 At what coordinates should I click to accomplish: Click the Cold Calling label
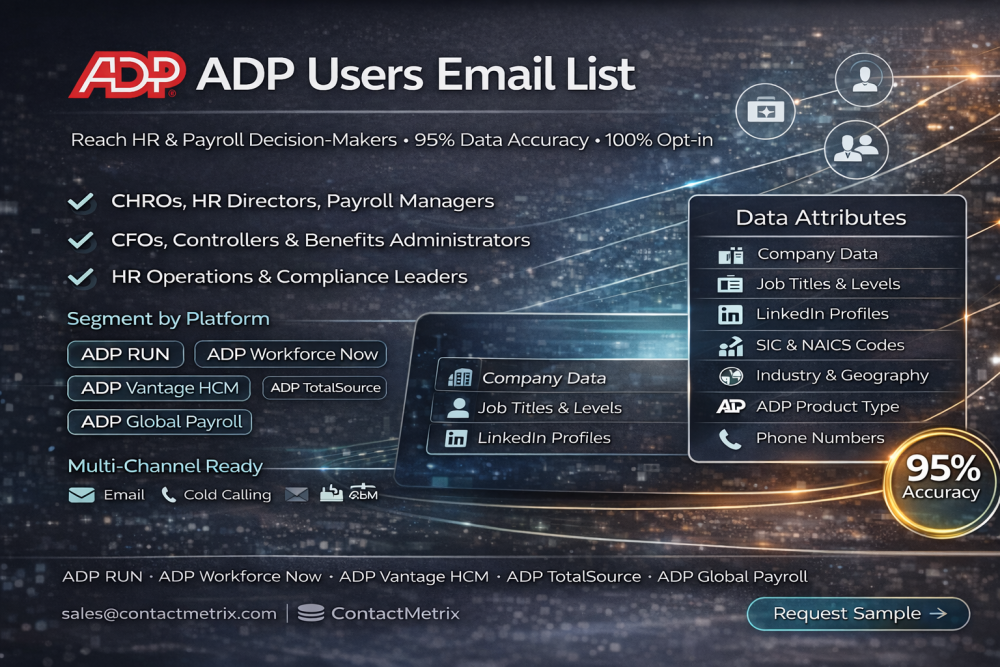click(227, 495)
